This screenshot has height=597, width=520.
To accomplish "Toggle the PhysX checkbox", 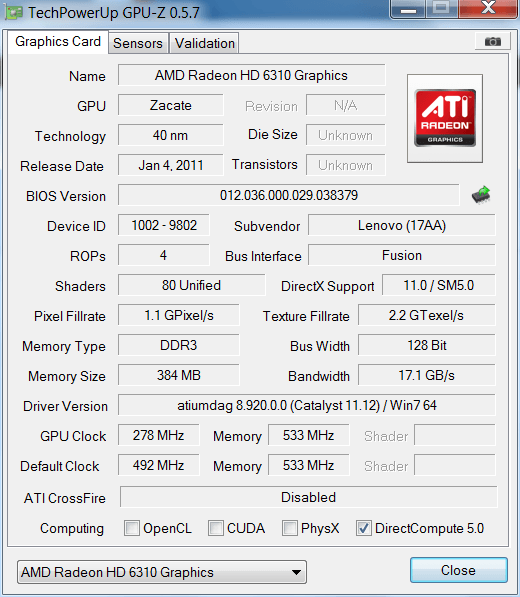I will pos(290,528).
